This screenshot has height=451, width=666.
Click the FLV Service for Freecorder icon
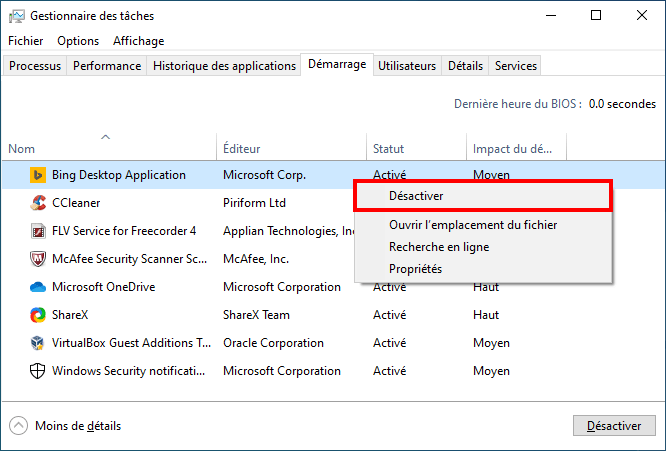(x=38, y=231)
